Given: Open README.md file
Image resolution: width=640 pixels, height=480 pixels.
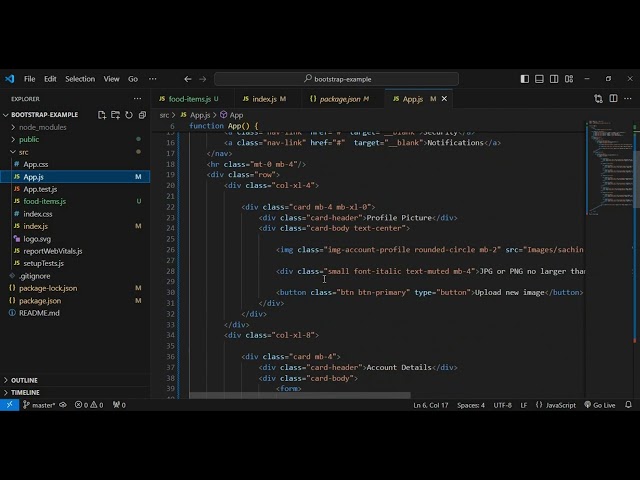Looking at the screenshot, I should tap(39, 313).
